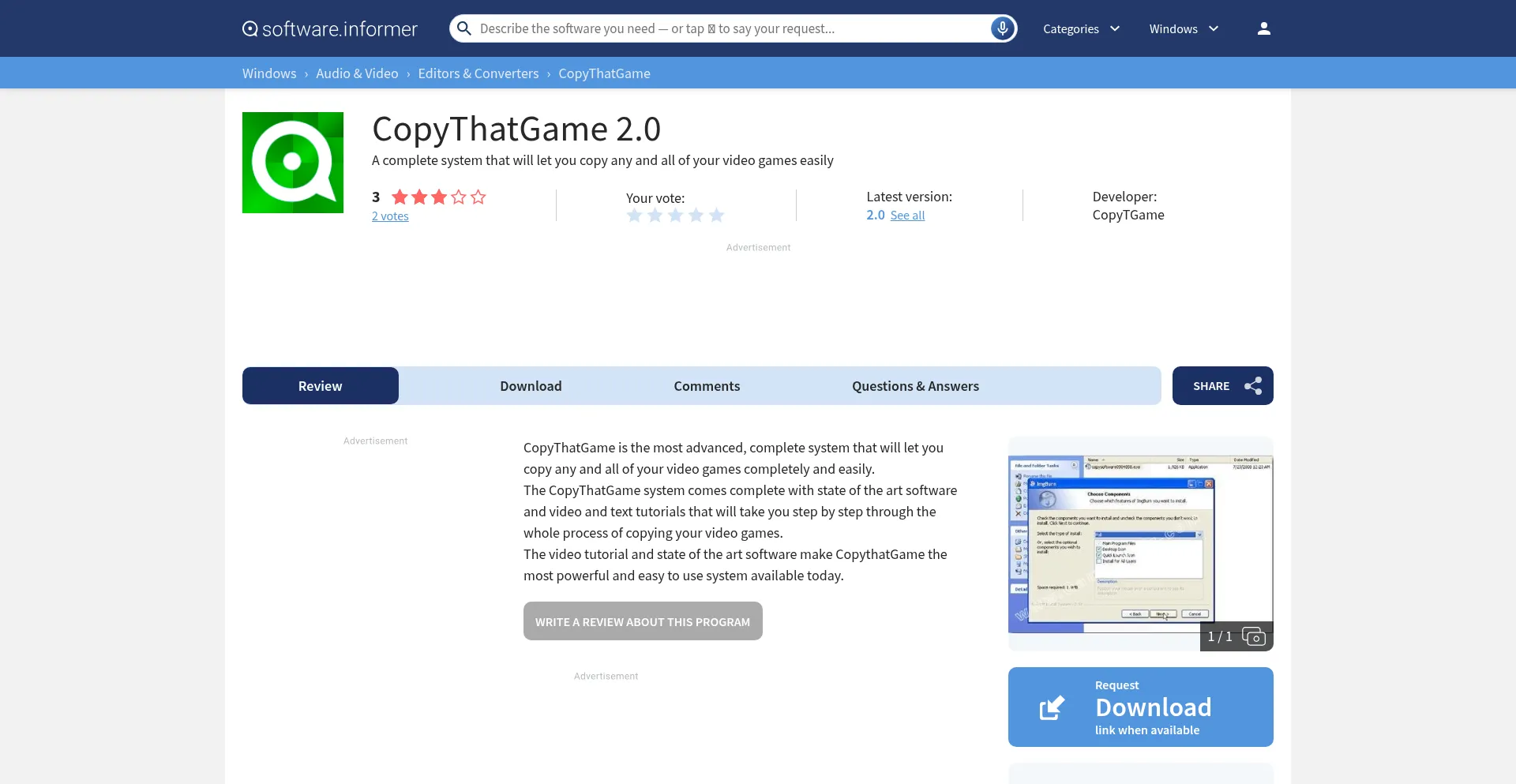Click See all next to version 2.0
The height and width of the screenshot is (784, 1516).
tap(908, 215)
